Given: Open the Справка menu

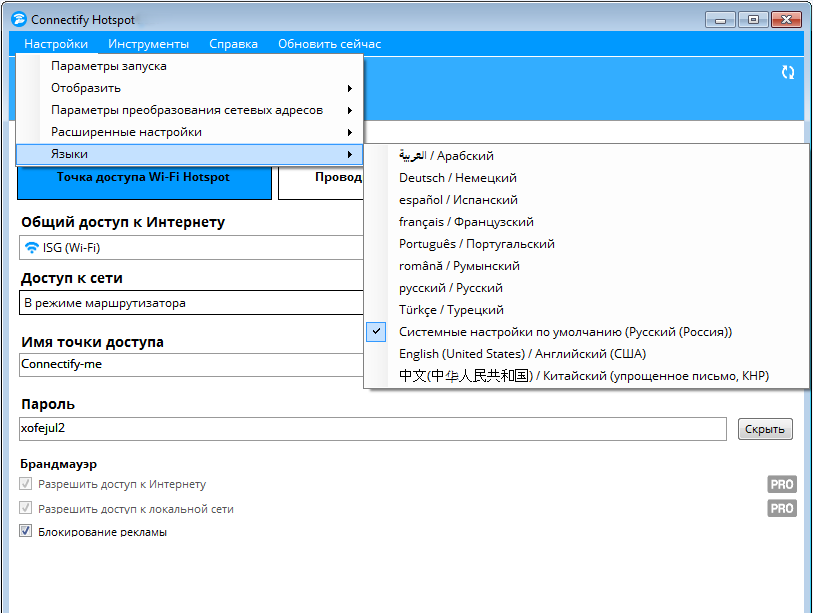Looking at the screenshot, I should tap(233, 44).
